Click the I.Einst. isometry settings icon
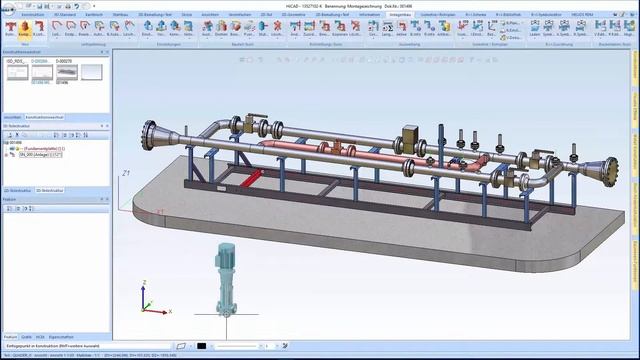Viewport: 640px width, 360px height. pyautogui.click(x=477, y=29)
